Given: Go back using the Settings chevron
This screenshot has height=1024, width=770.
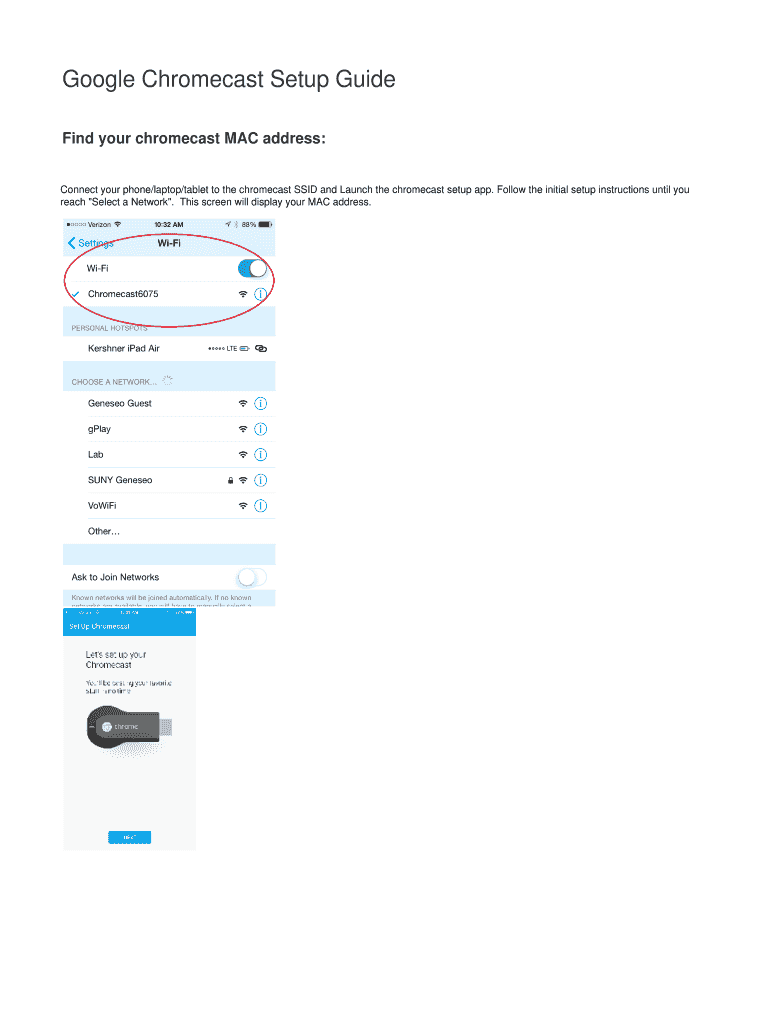Looking at the screenshot, I should click(72, 243).
